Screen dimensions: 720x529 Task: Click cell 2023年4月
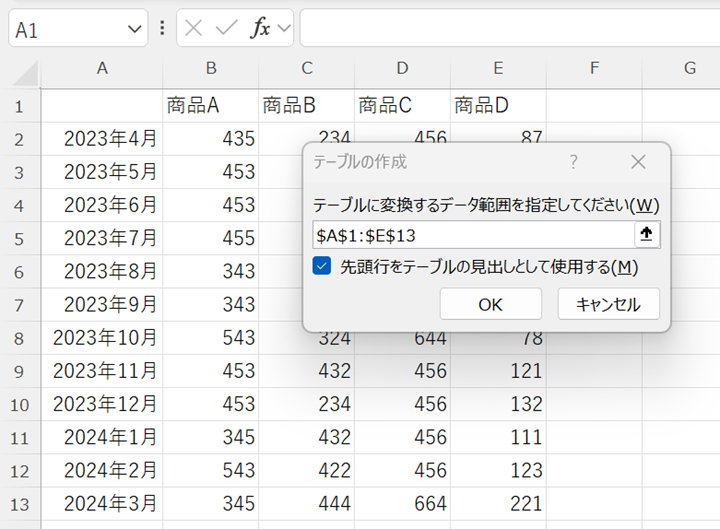pyautogui.click(x=102, y=139)
